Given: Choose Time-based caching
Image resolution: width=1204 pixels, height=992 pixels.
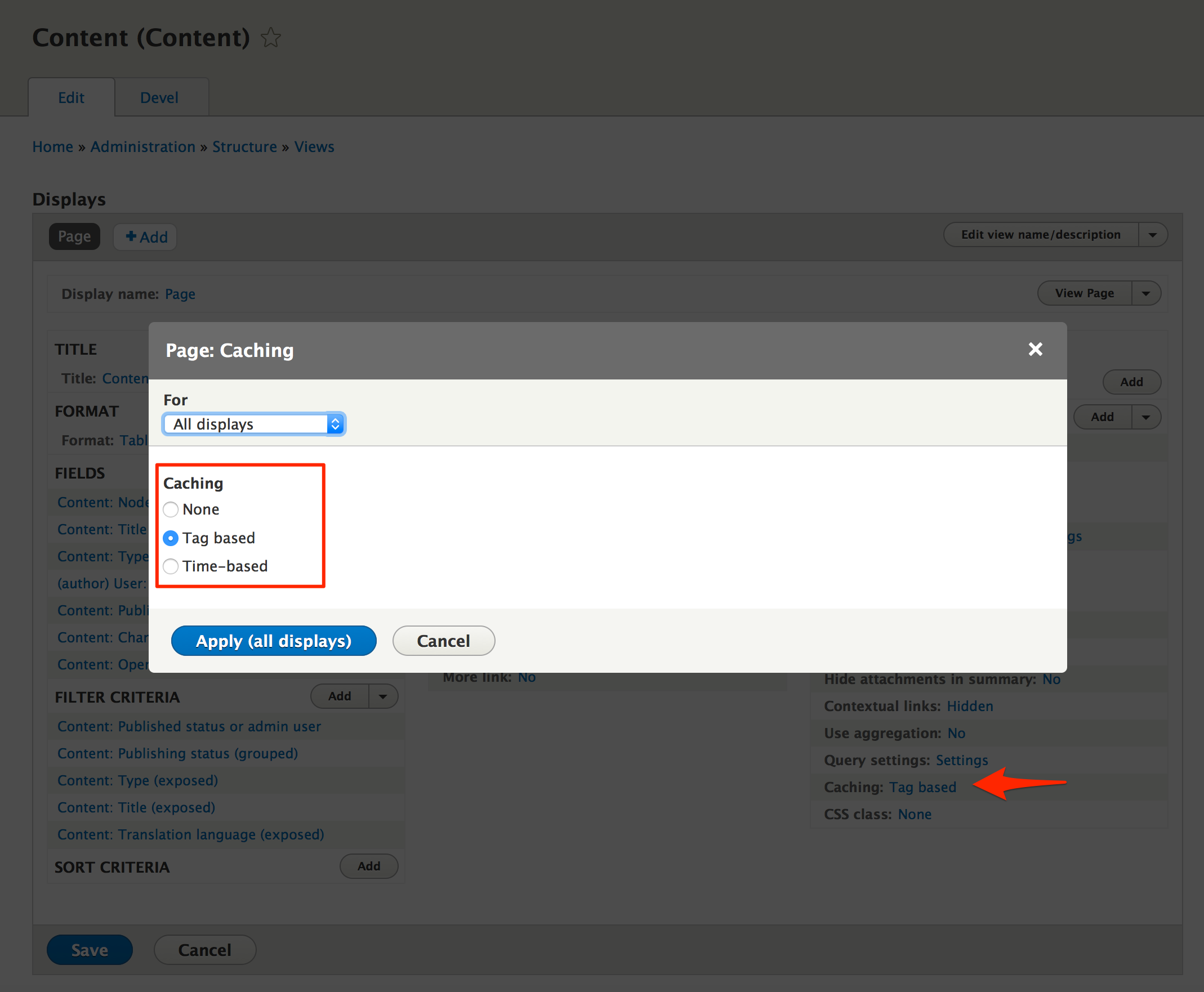Looking at the screenshot, I should pos(170,566).
